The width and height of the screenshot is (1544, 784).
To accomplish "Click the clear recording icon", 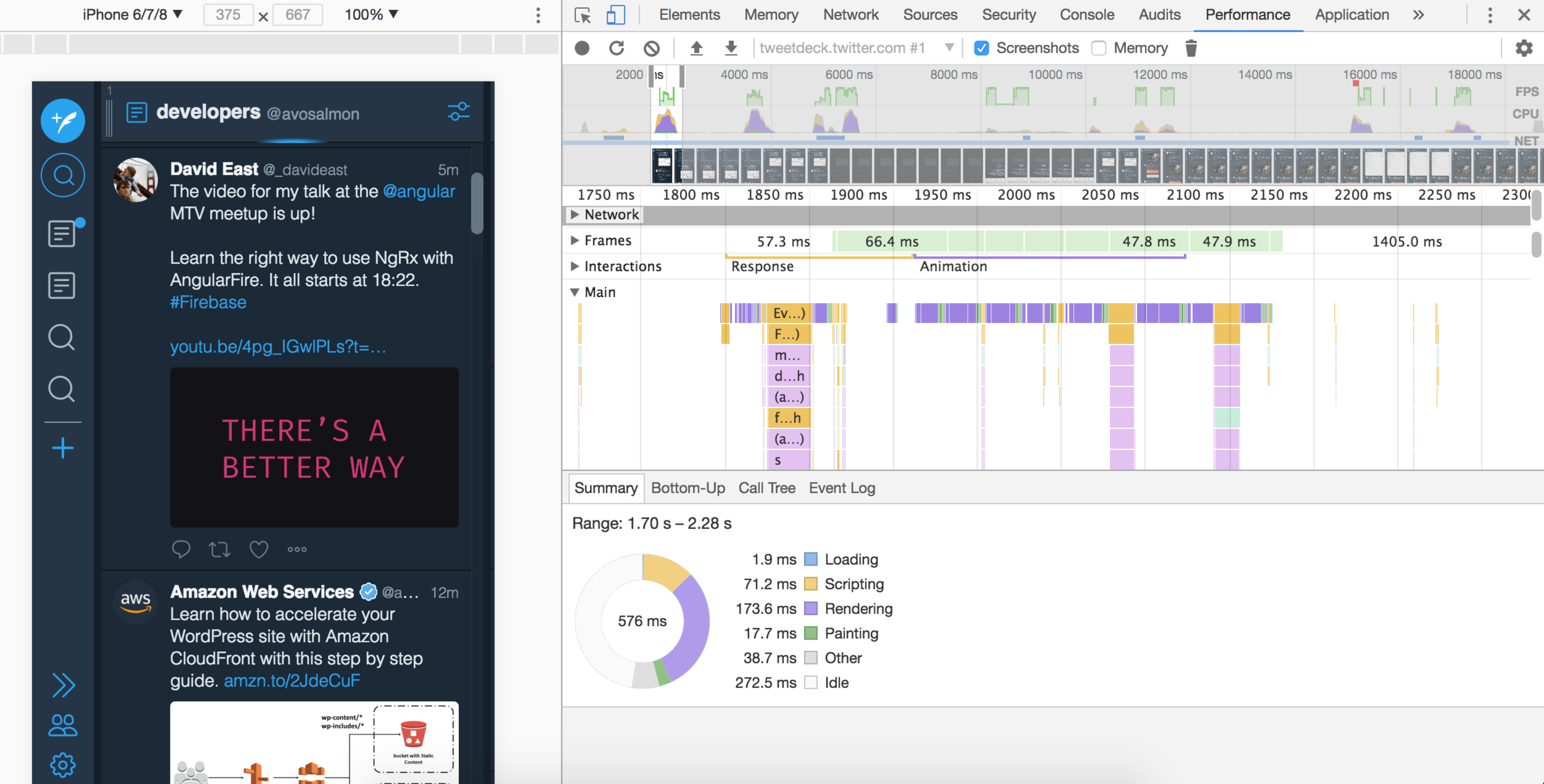I will [652, 48].
